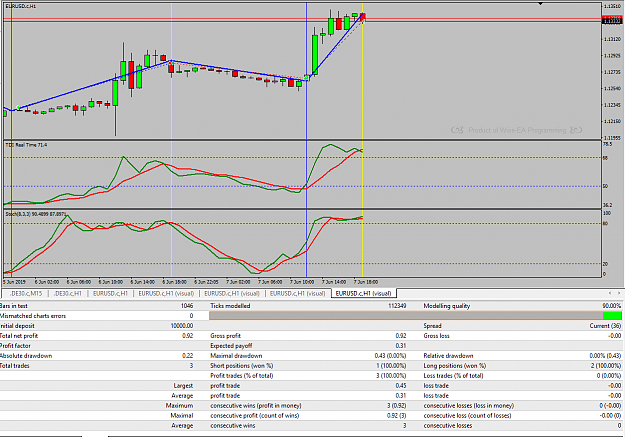Click the long positions value 2 (100.00%)
The image size is (625, 437).
606,366
